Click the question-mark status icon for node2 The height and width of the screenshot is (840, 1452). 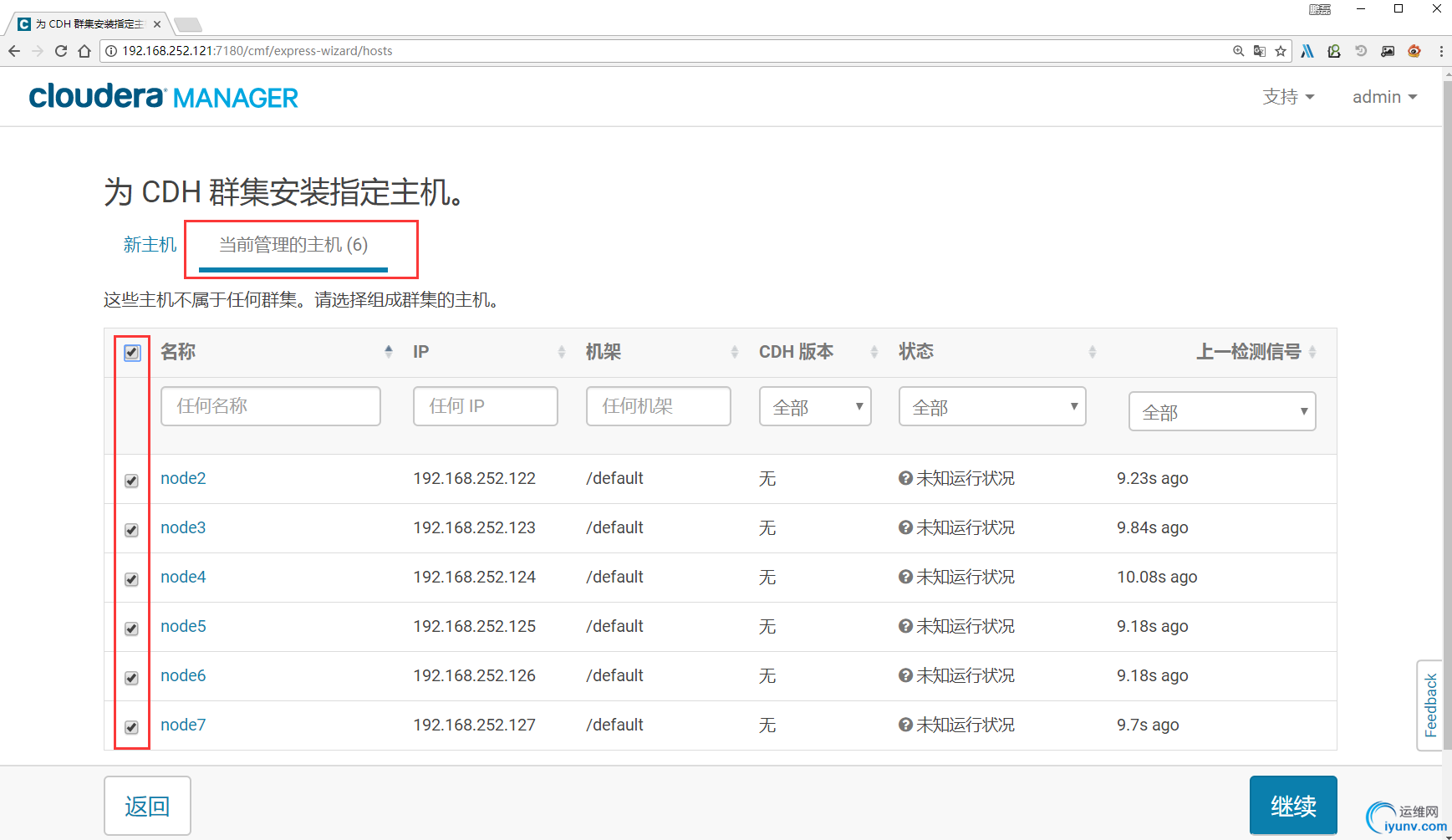click(905, 478)
